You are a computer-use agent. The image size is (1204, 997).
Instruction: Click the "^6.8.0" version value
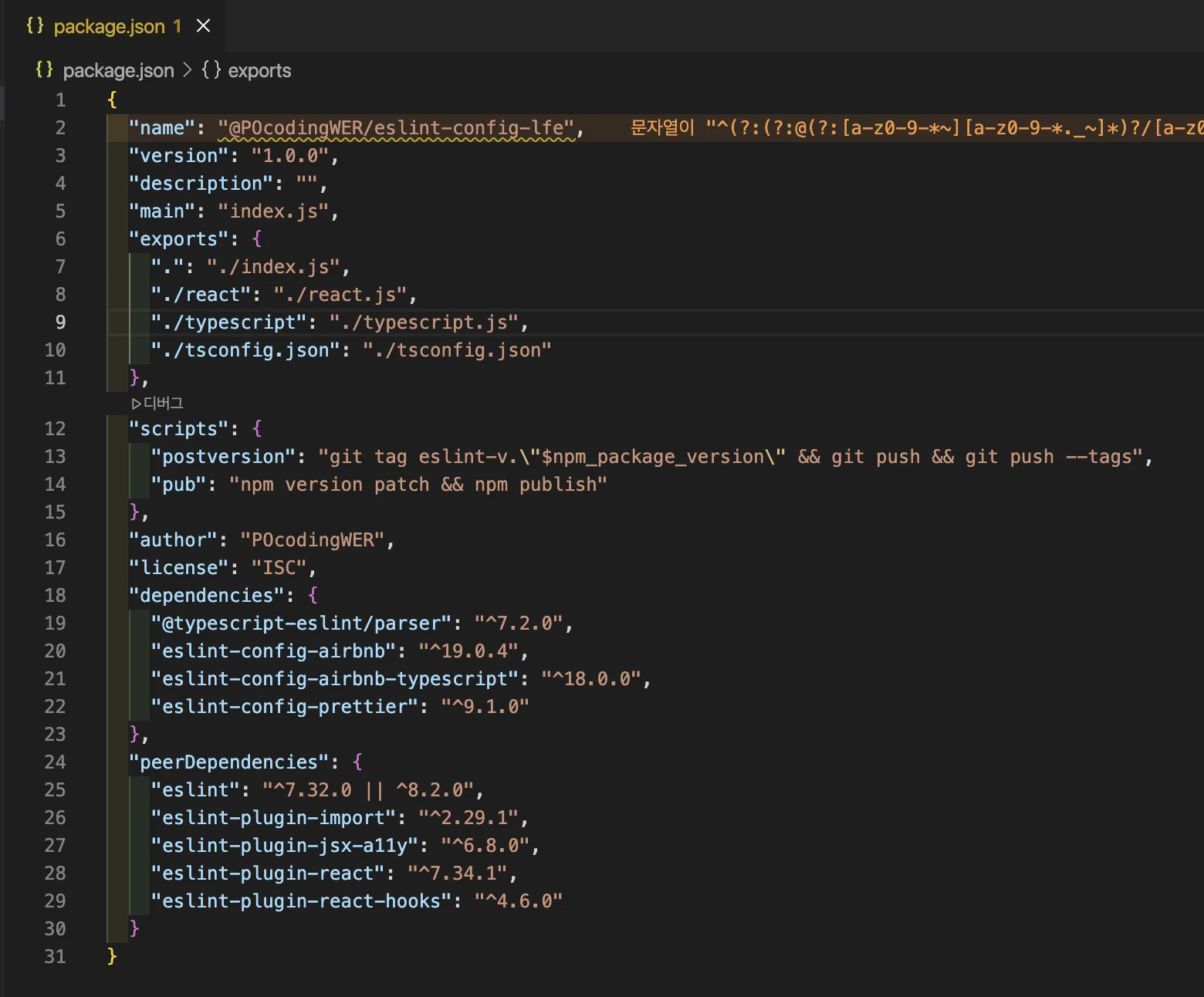486,845
